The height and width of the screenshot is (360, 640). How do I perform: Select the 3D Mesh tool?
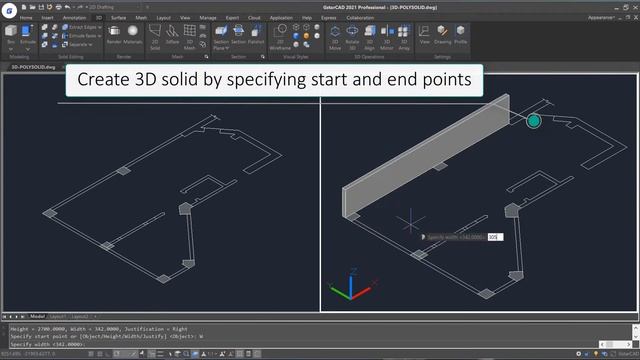[189, 37]
